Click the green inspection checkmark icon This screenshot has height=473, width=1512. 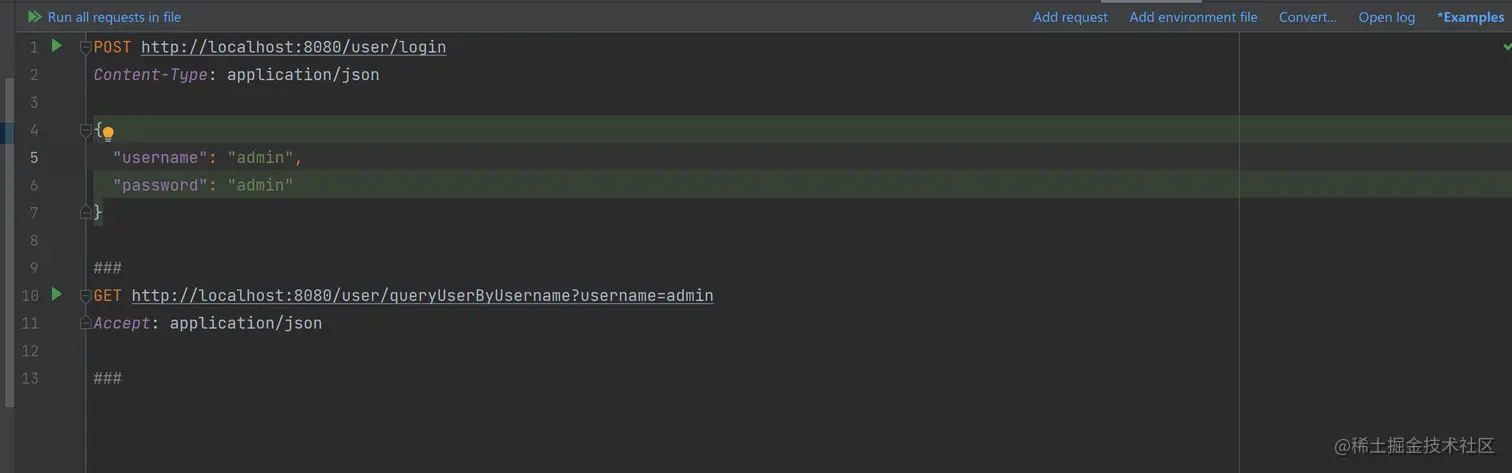1506,47
